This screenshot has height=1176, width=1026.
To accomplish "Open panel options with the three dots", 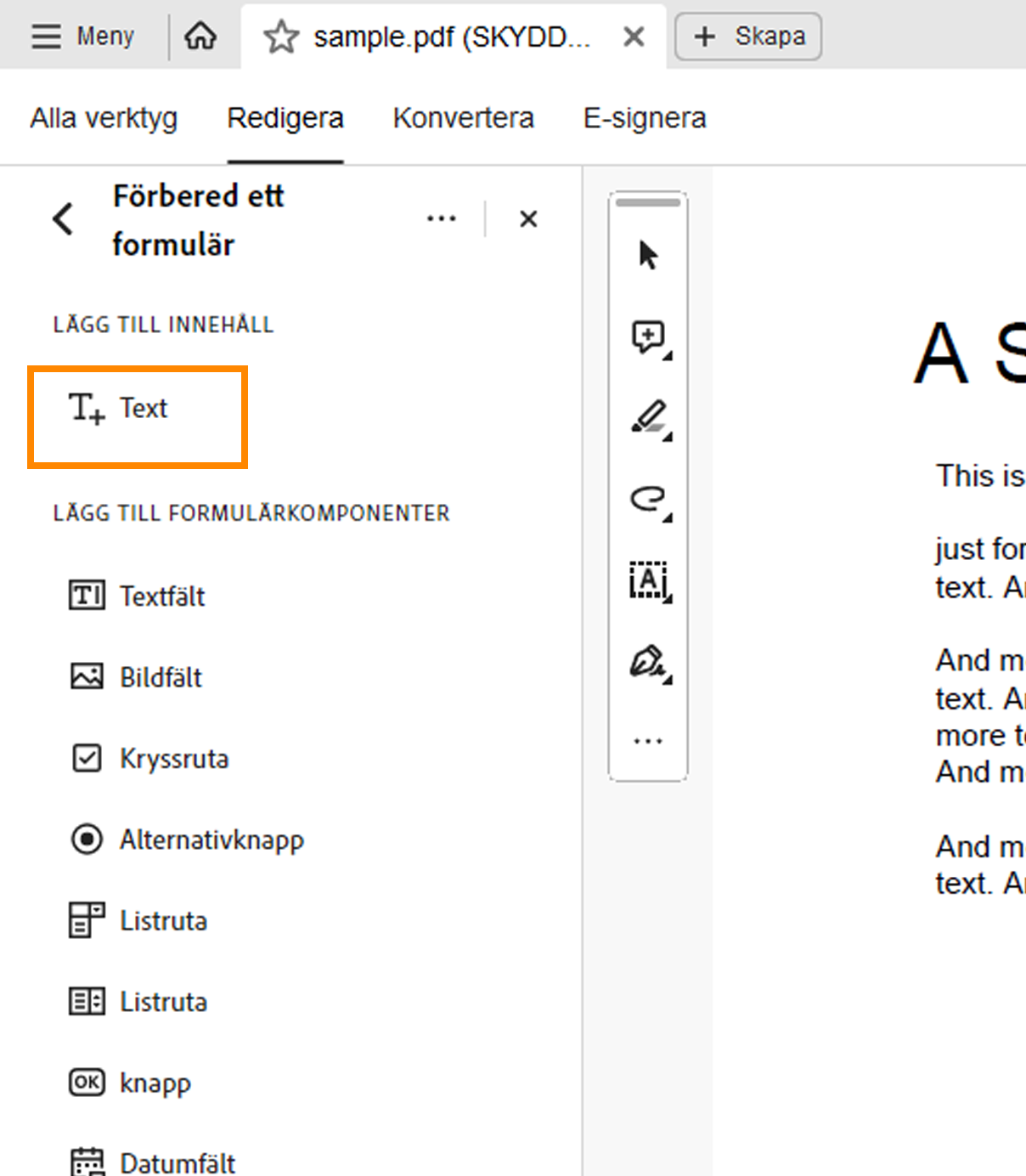I will 442,218.
